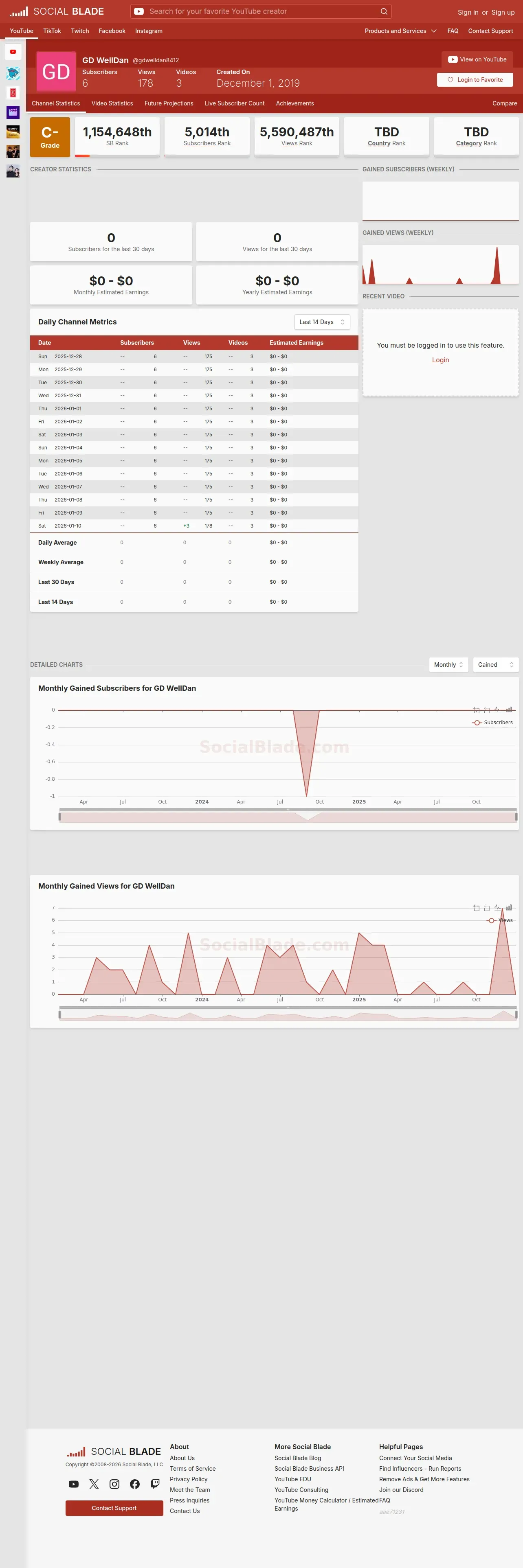Open the Future Projections tab

point(169,103)
